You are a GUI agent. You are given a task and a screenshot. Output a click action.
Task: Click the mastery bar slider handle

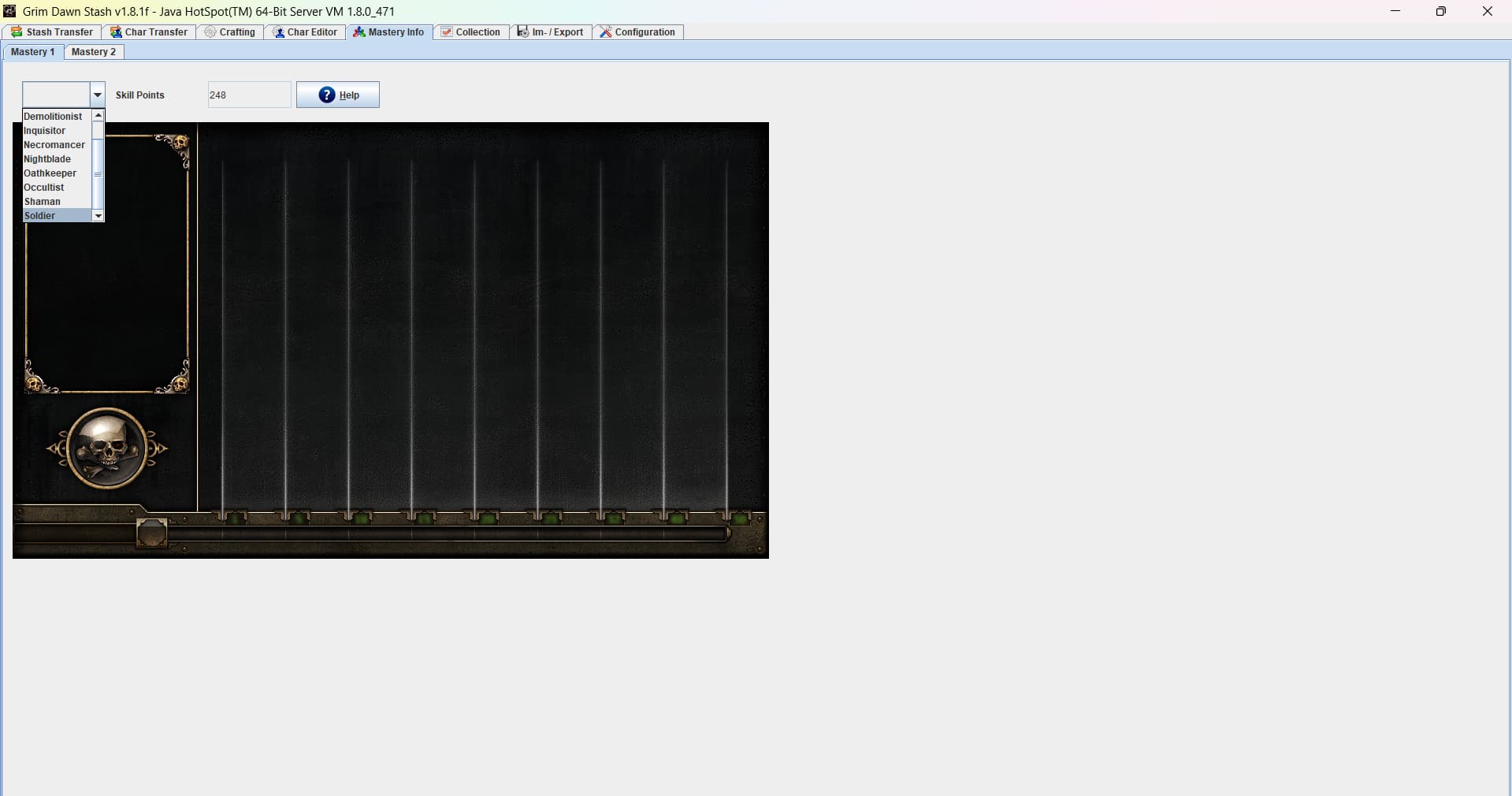(x=152, y=534)
